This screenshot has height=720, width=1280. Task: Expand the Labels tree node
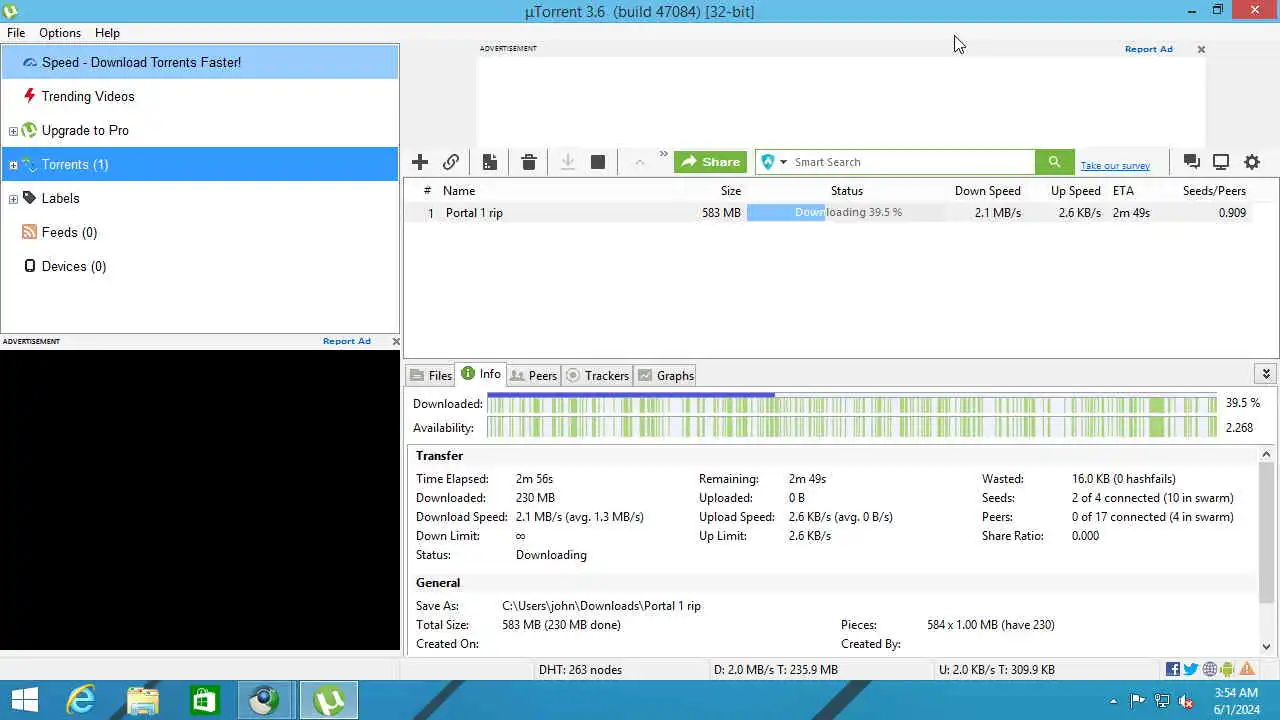(13, 199)
